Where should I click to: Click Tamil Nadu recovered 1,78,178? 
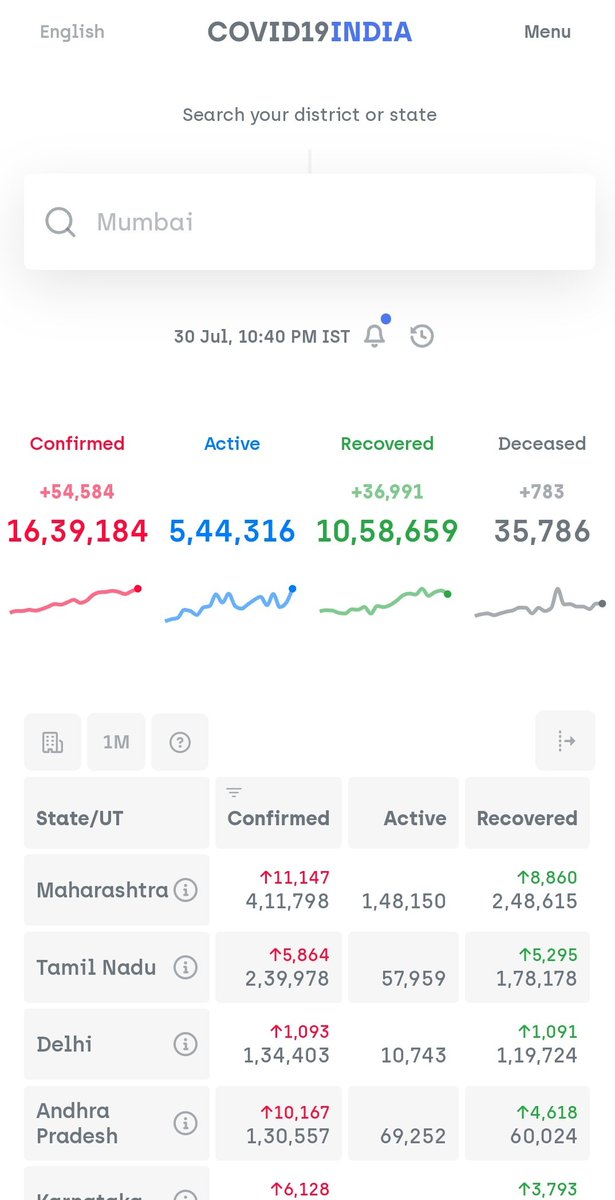tap(537, 978)
